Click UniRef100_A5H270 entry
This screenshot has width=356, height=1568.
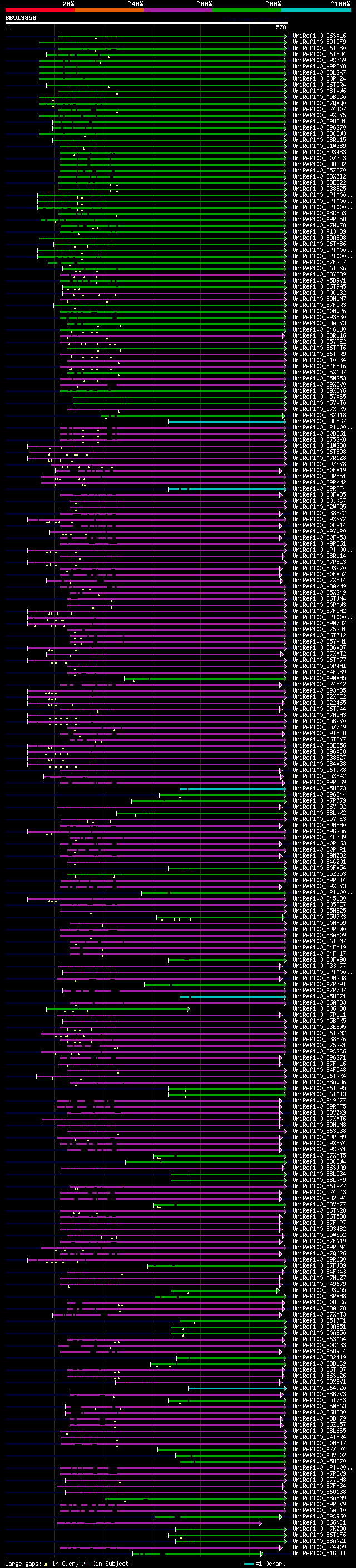319,1461
